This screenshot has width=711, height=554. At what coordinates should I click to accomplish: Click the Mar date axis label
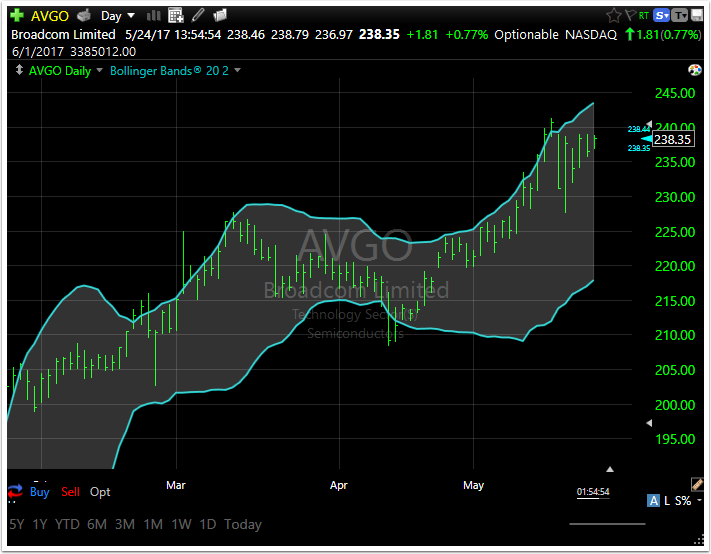click(x=176, y=486)
